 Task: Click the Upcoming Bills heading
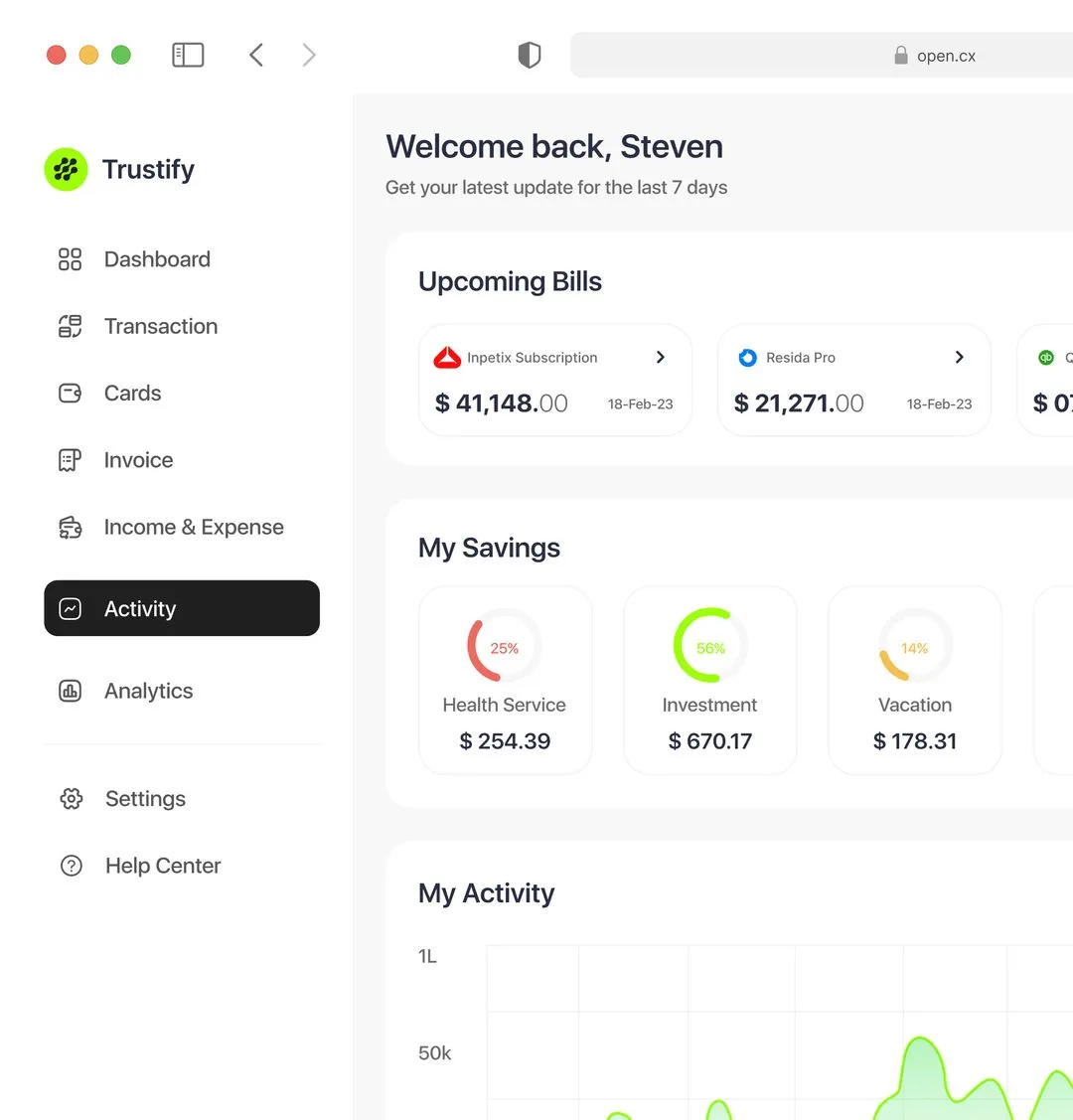[510, 282]
